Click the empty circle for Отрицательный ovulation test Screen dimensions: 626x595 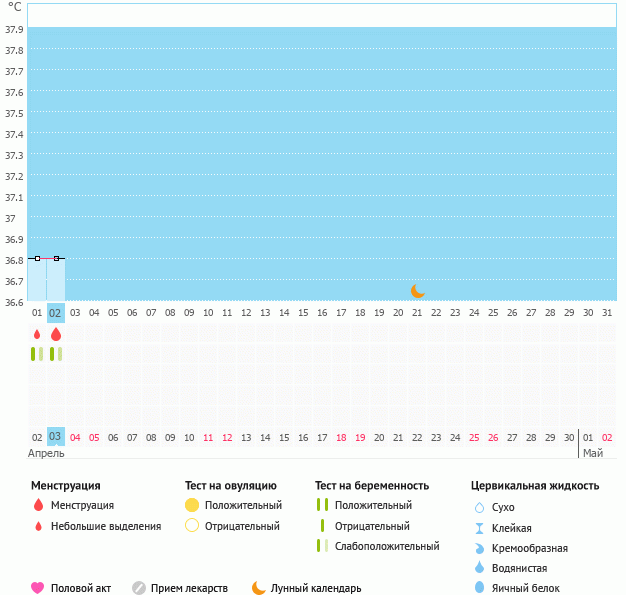click(192, 526)
